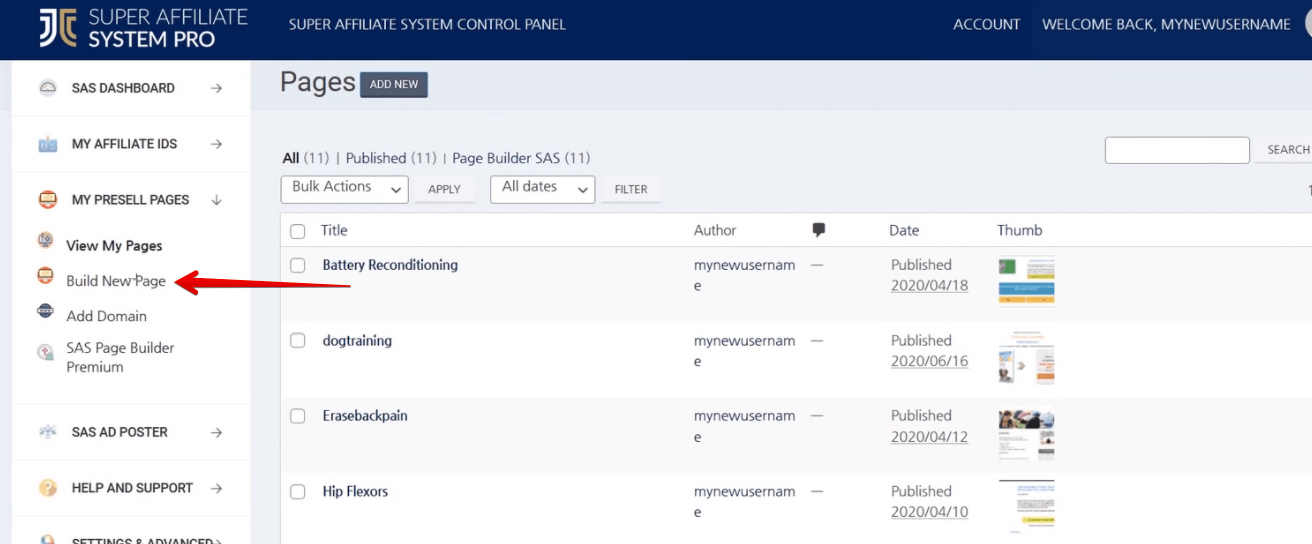Image resolution: width=1312 pixels, height=544 pixels.
Task: Sort by Title column header
Action: 334,230
